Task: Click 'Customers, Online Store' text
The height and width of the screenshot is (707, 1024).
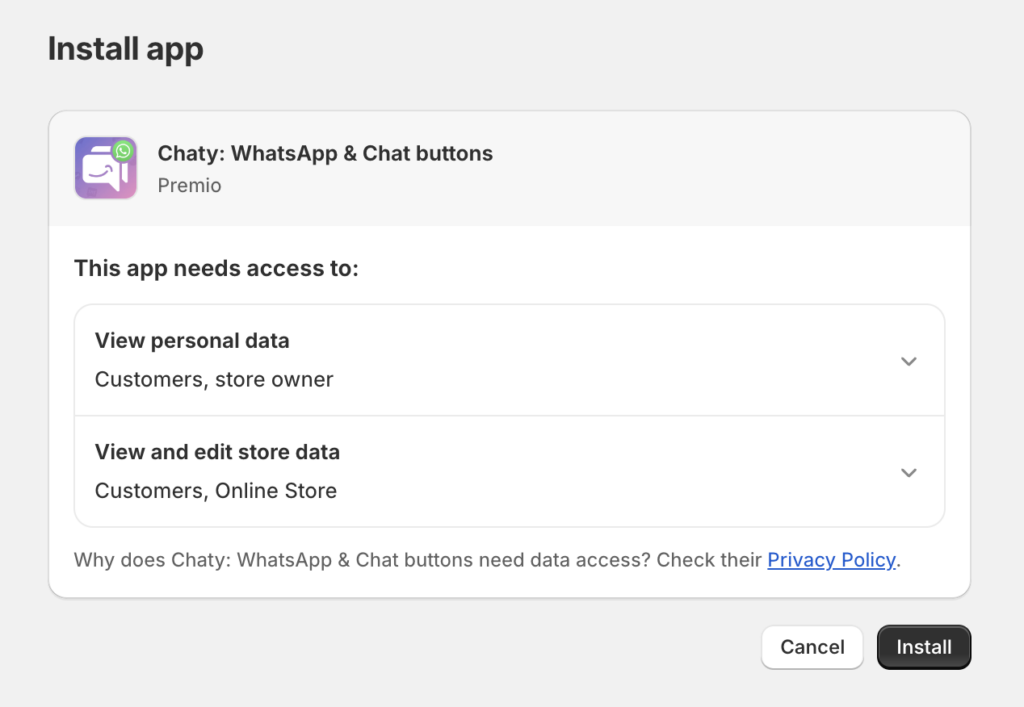Action: click(216, 490)
